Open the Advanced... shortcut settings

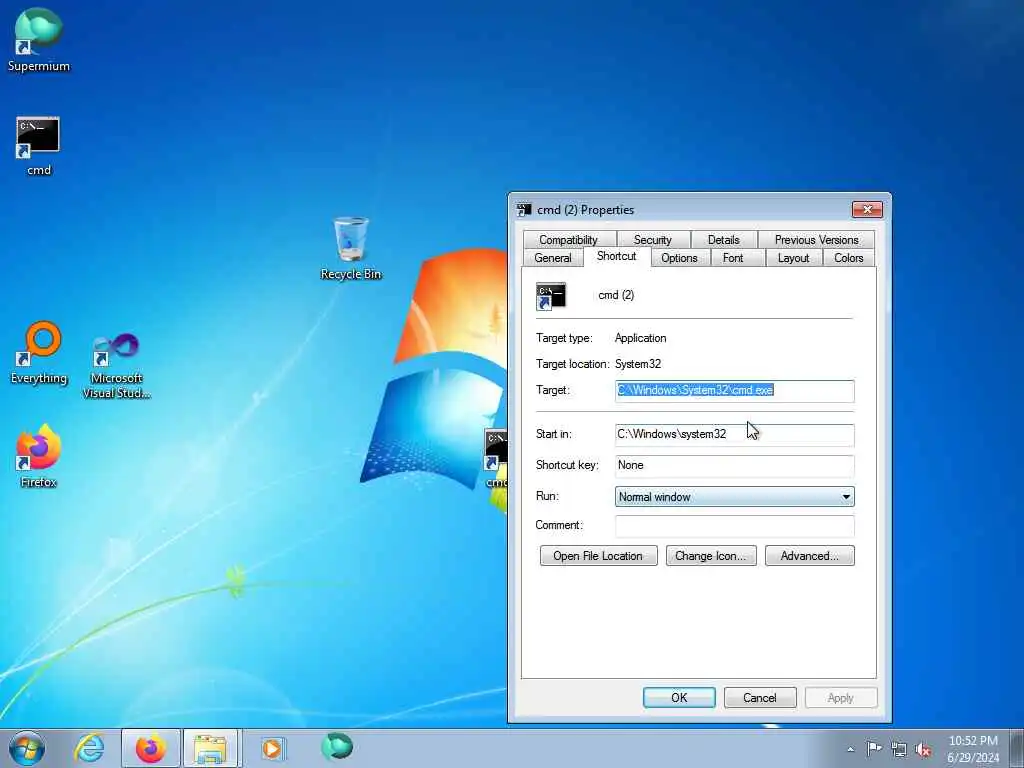[809, 556]
